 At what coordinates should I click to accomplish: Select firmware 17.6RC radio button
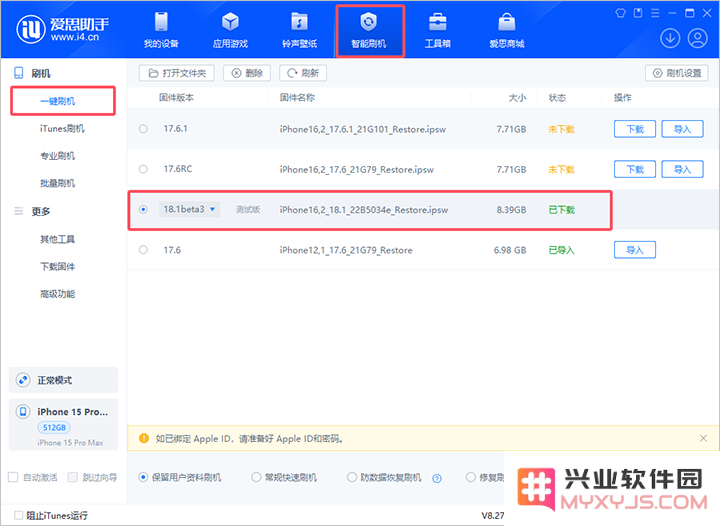tap(143, 169)
